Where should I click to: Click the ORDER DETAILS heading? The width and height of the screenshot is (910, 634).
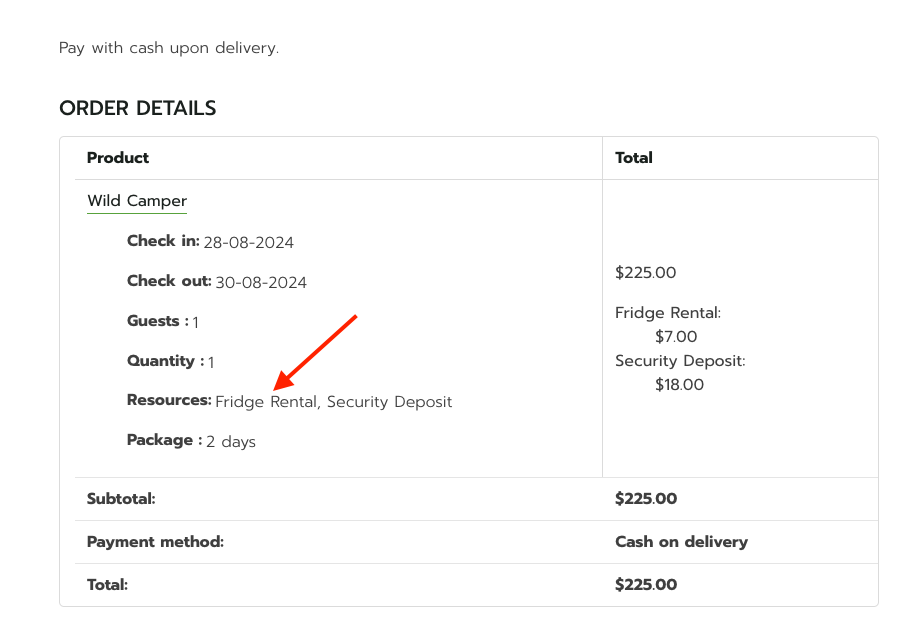click(x=138, y=108)
